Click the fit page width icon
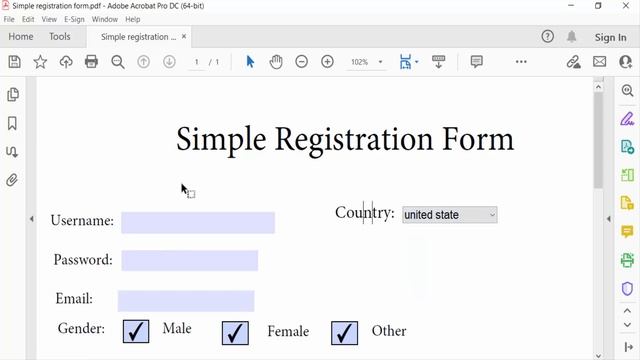Screen dimensions: 640x360 (405, 62)
